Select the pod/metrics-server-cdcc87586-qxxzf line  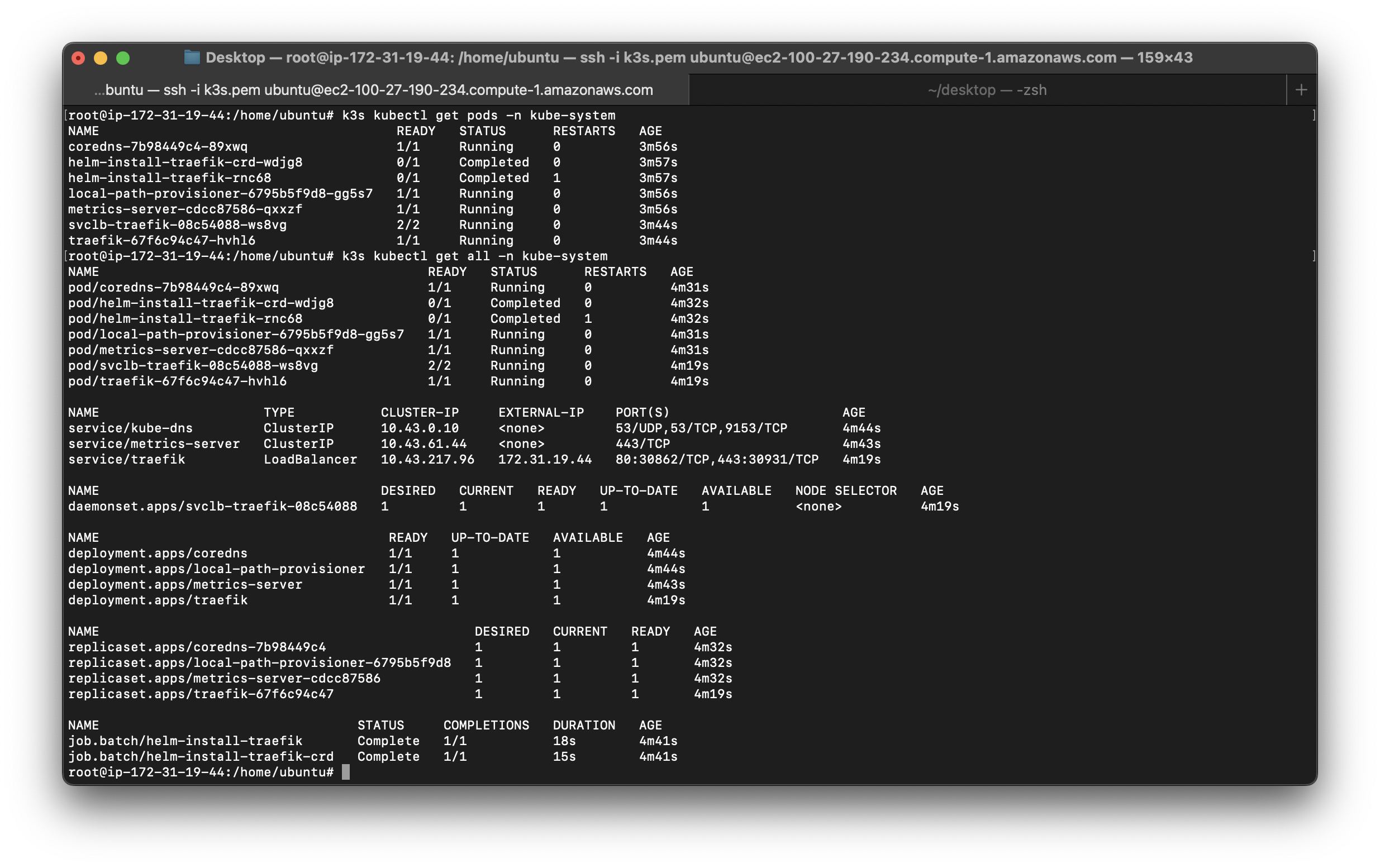point(201,350)
